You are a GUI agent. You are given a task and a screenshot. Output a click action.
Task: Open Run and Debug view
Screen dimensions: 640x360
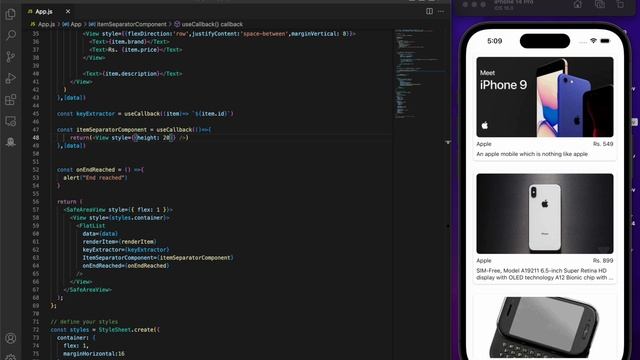coord(11,78)
